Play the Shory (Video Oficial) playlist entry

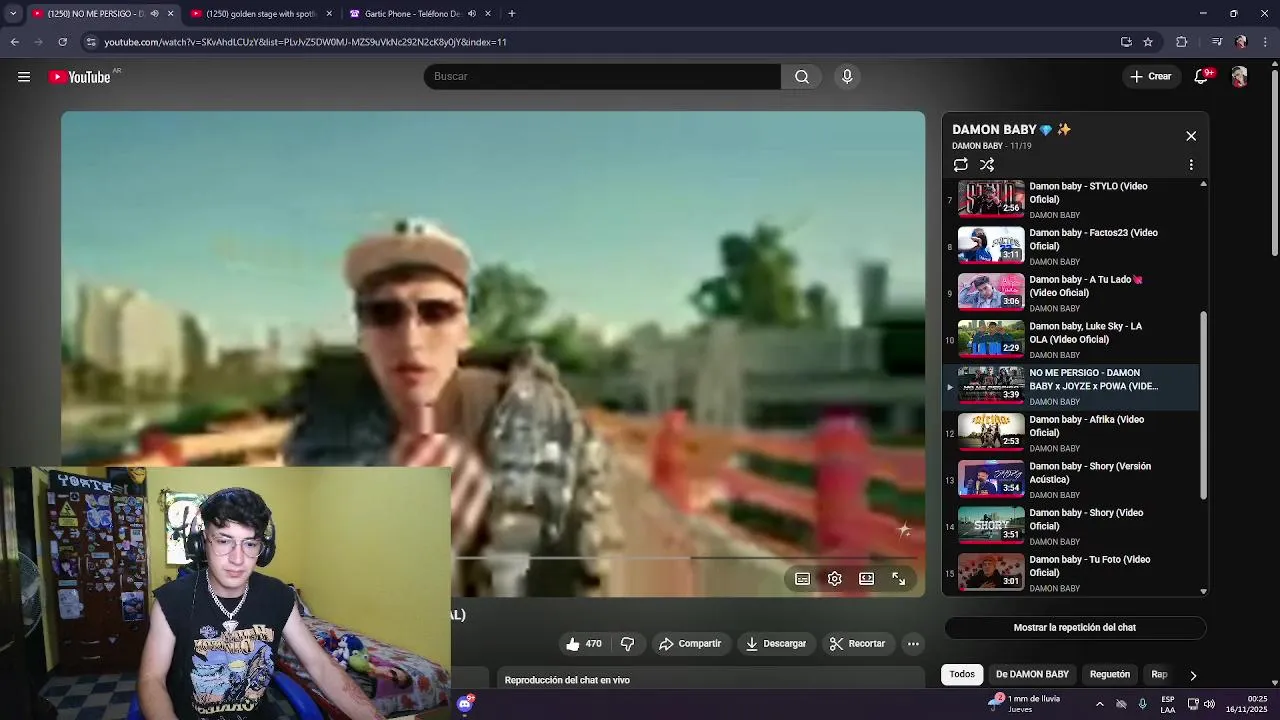1071,526
